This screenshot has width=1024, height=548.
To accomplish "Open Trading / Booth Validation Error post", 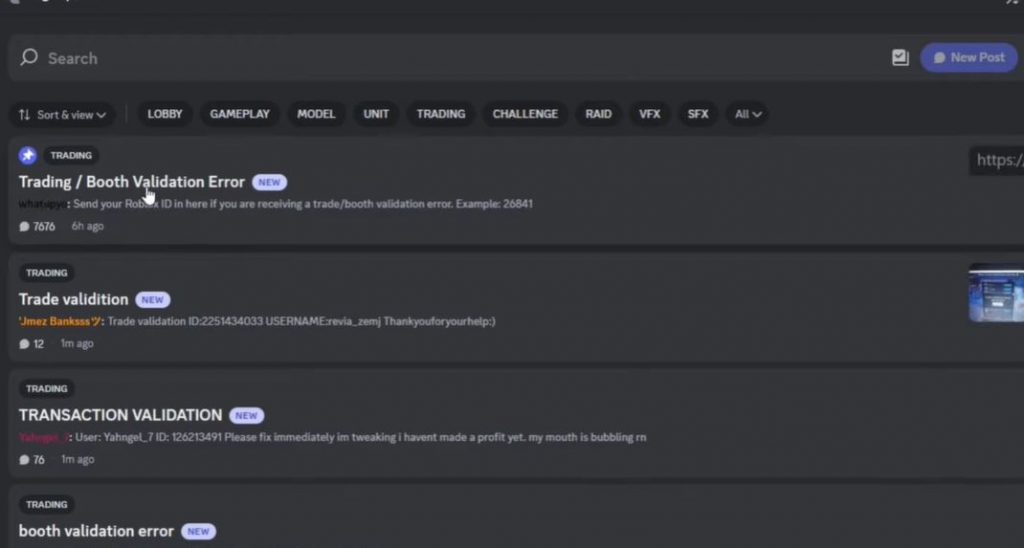I will pyautogui.click(x=131, y=182).
